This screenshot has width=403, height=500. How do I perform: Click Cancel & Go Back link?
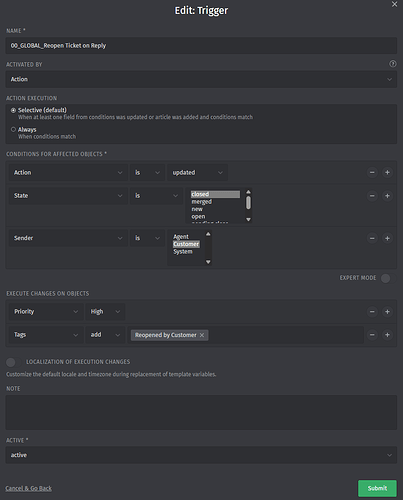click(29, 488)
